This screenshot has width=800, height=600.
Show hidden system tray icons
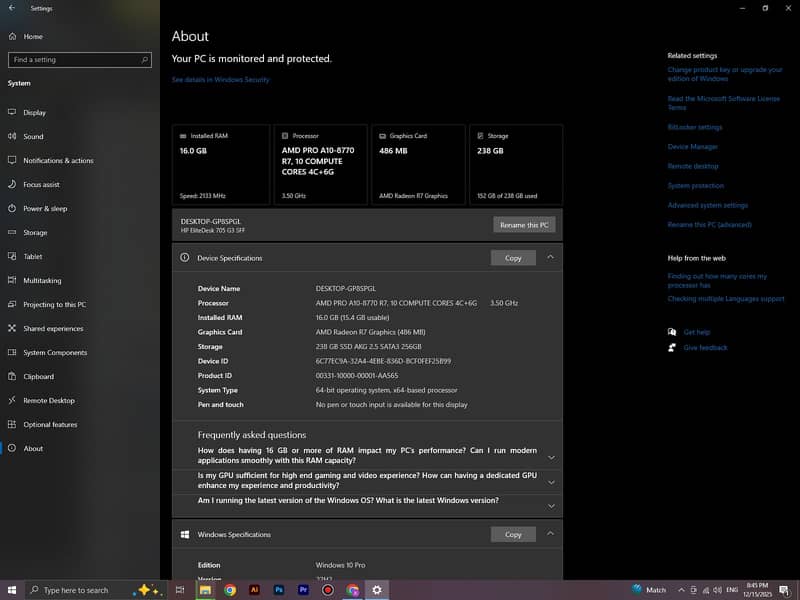(x=681, y=590)
